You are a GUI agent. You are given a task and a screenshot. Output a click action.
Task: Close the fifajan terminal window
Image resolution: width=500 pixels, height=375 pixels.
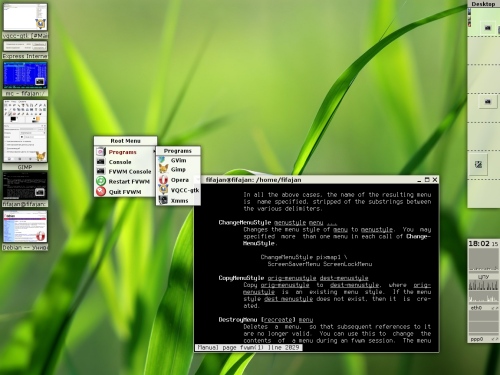pyautogui.click(x=435, y=180)
